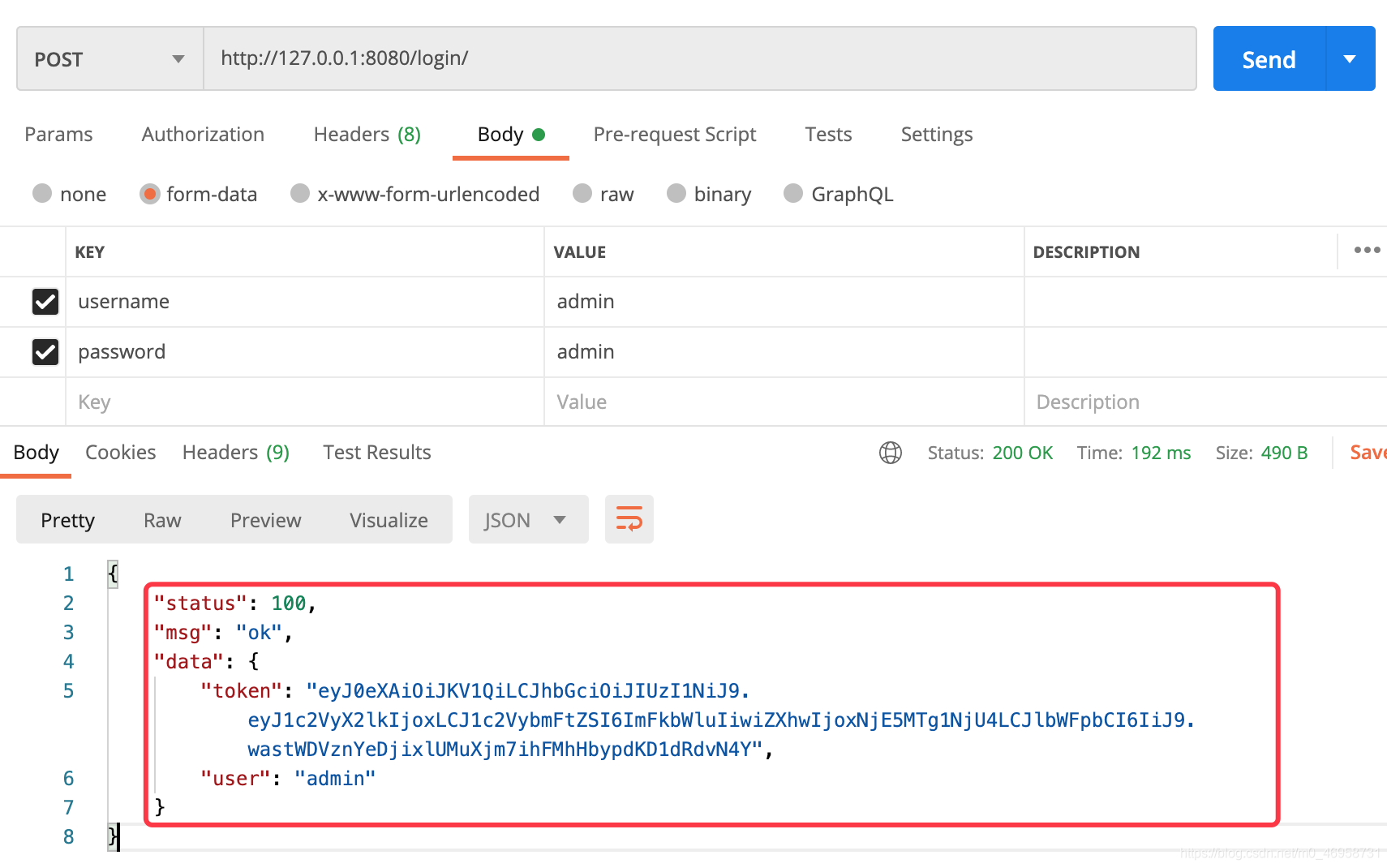Open the Params tab
This screenshot has height=868, width=1387.
click(x=58, y=134)
